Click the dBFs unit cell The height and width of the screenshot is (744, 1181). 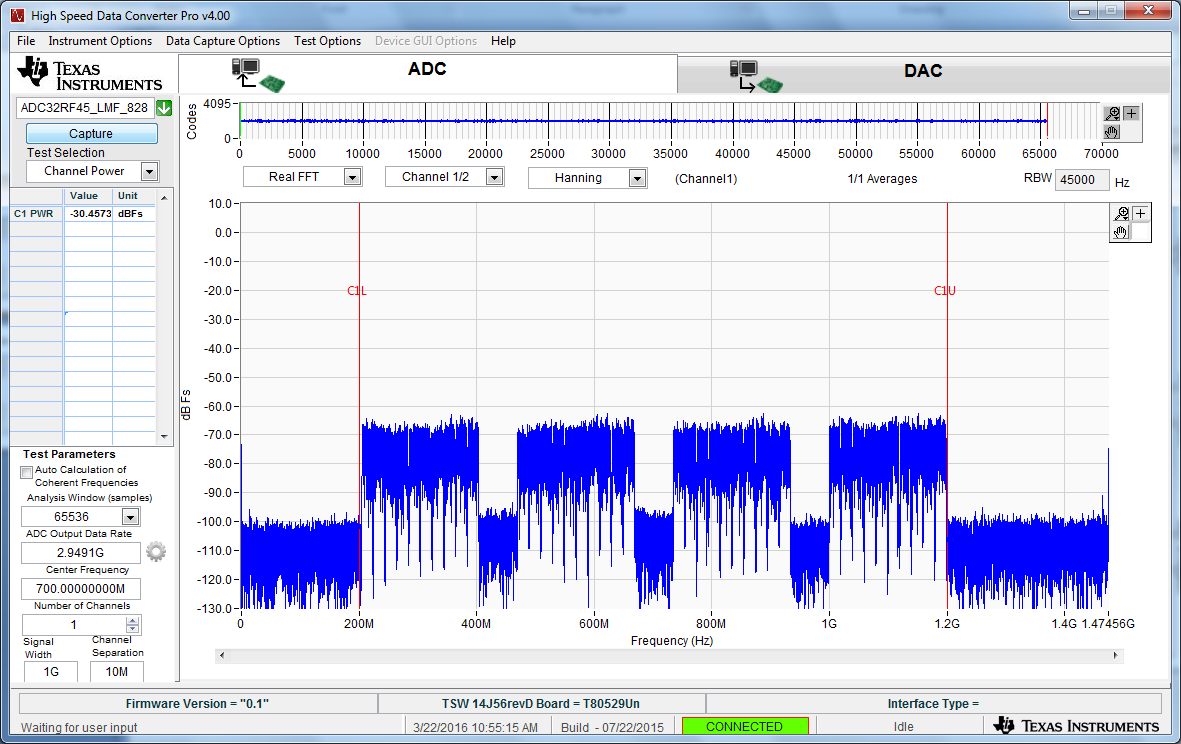[x=131, y=214]
